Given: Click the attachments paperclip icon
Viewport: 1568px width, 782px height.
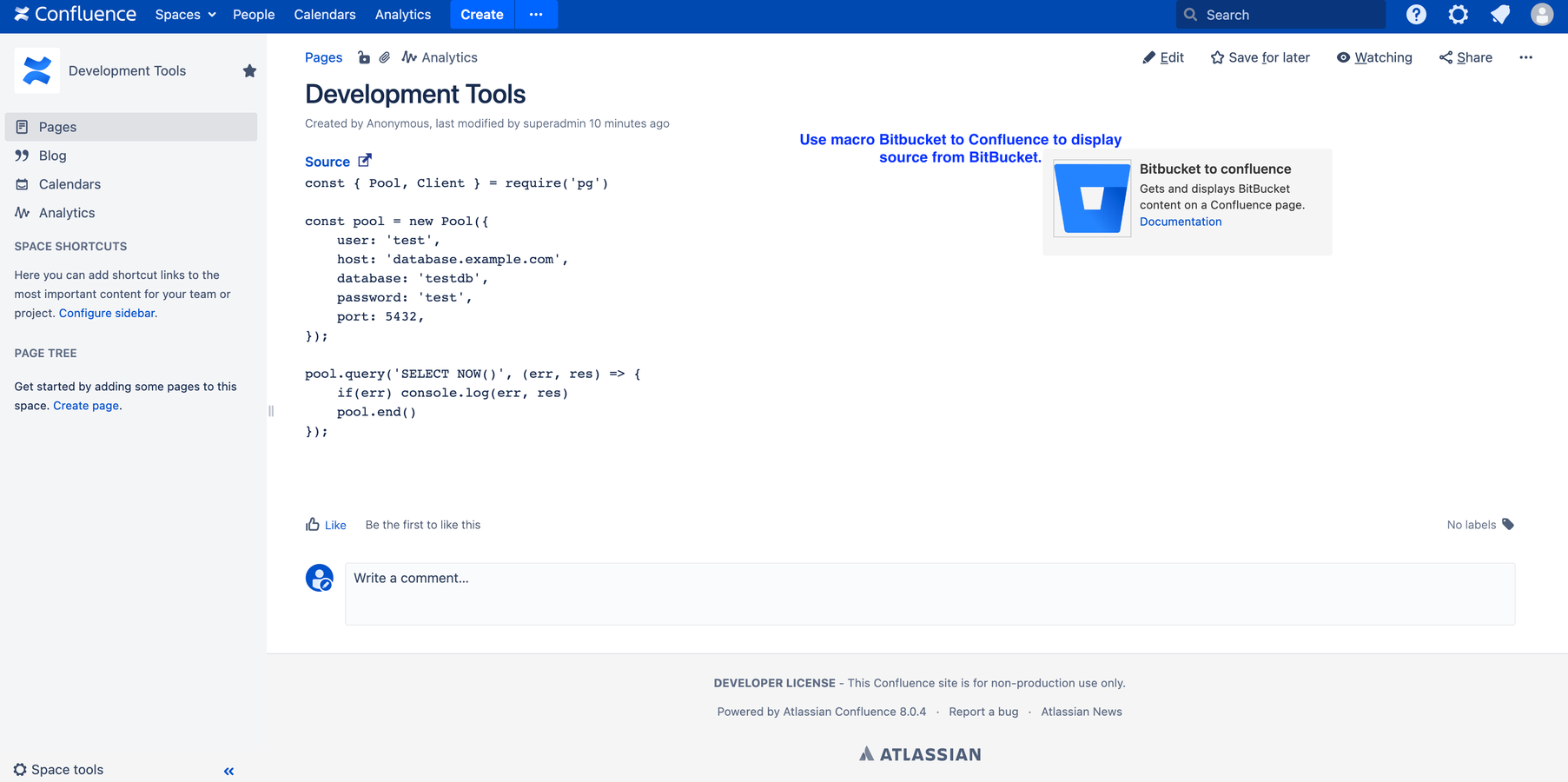Looking at the screenshot, I should (385, 57).
